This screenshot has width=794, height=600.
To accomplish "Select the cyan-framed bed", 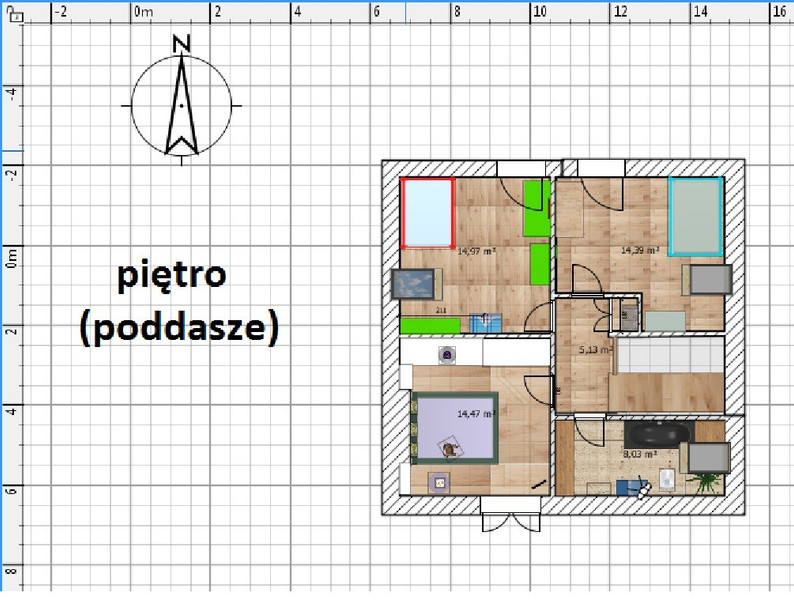I will [695, 216].
